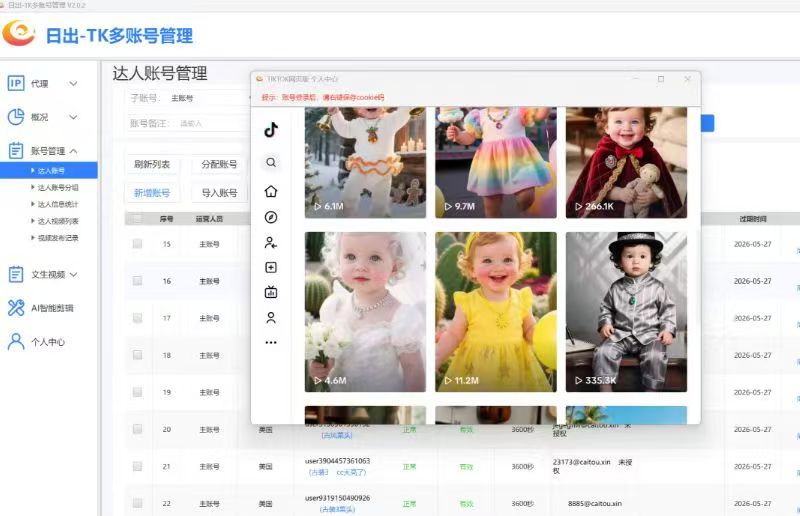Go to the TikTok home feed icon
The image size is (800, 516).
(271, 191)
